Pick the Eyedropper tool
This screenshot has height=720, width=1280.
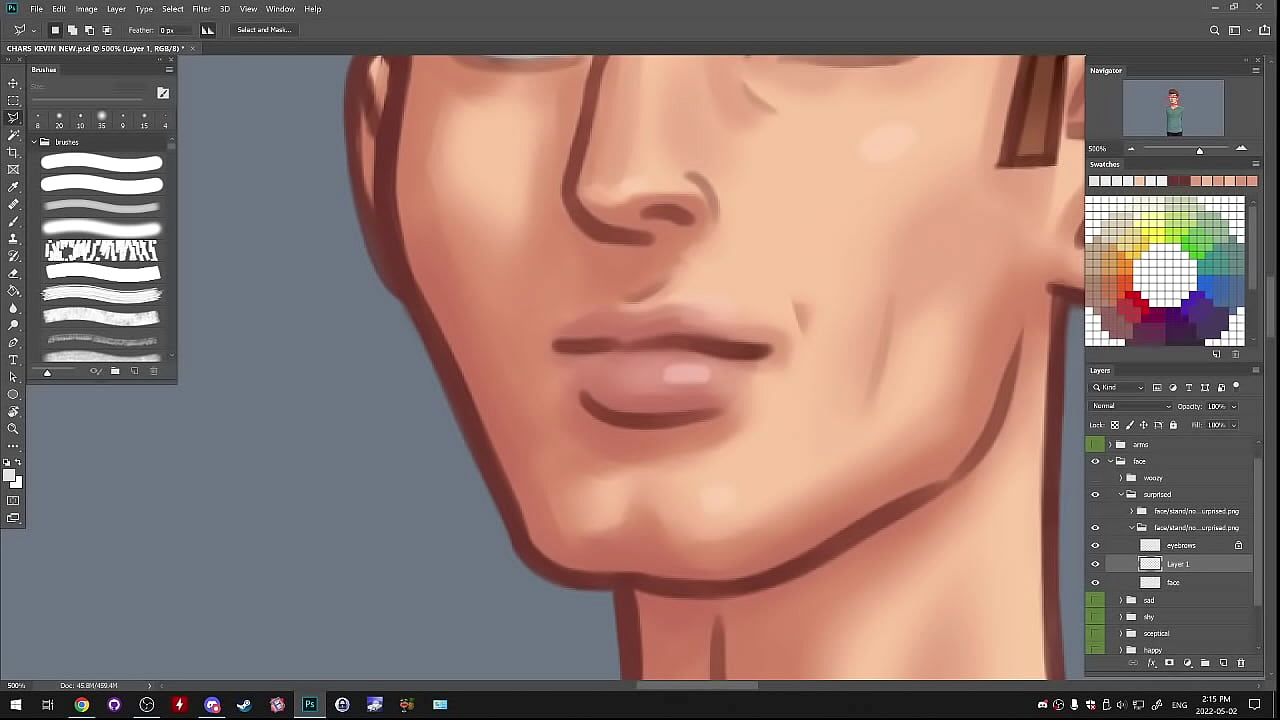click(x=13, y=187)
